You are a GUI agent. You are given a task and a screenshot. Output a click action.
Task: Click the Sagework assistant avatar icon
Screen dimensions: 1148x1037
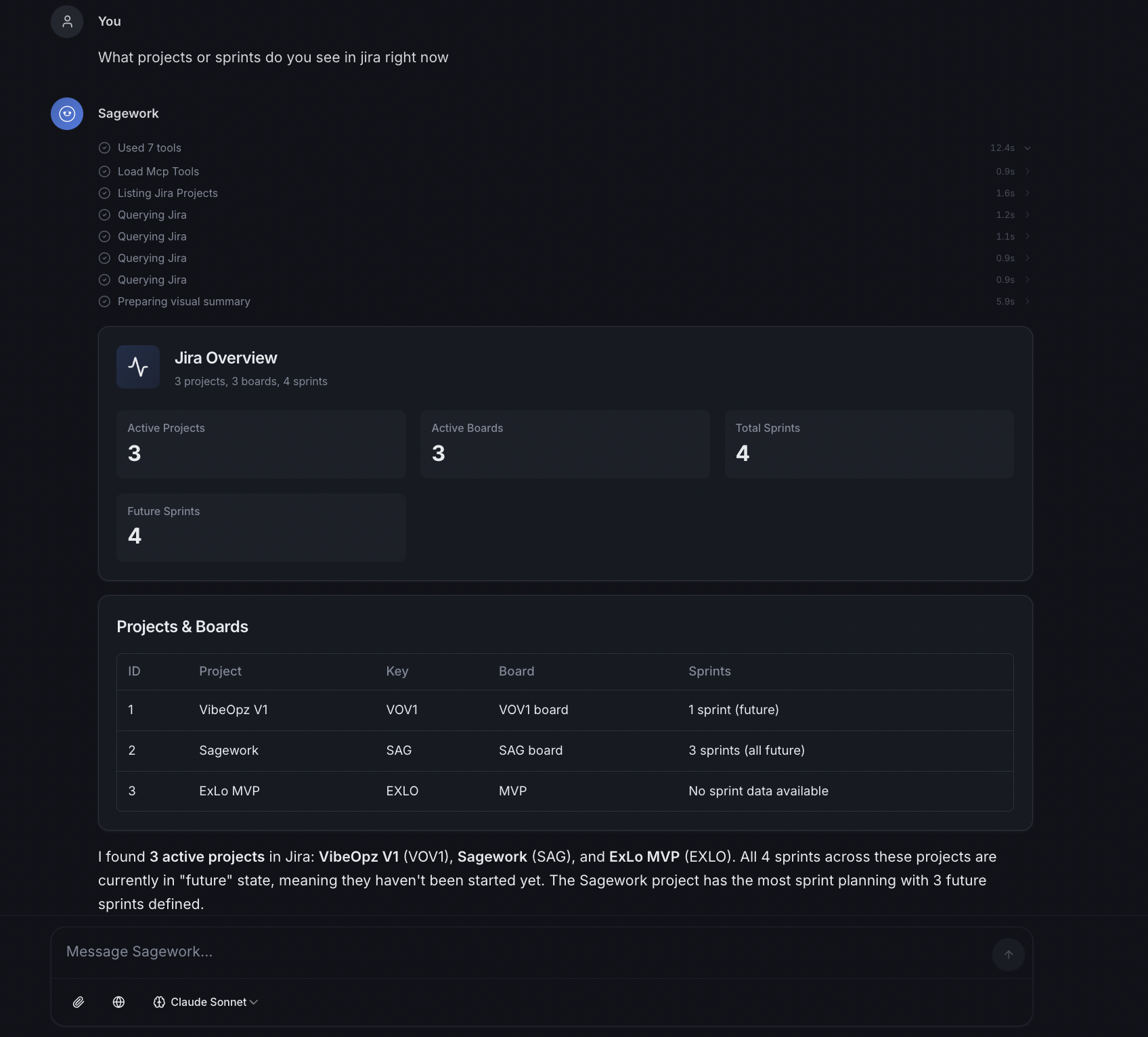(66, 114)
